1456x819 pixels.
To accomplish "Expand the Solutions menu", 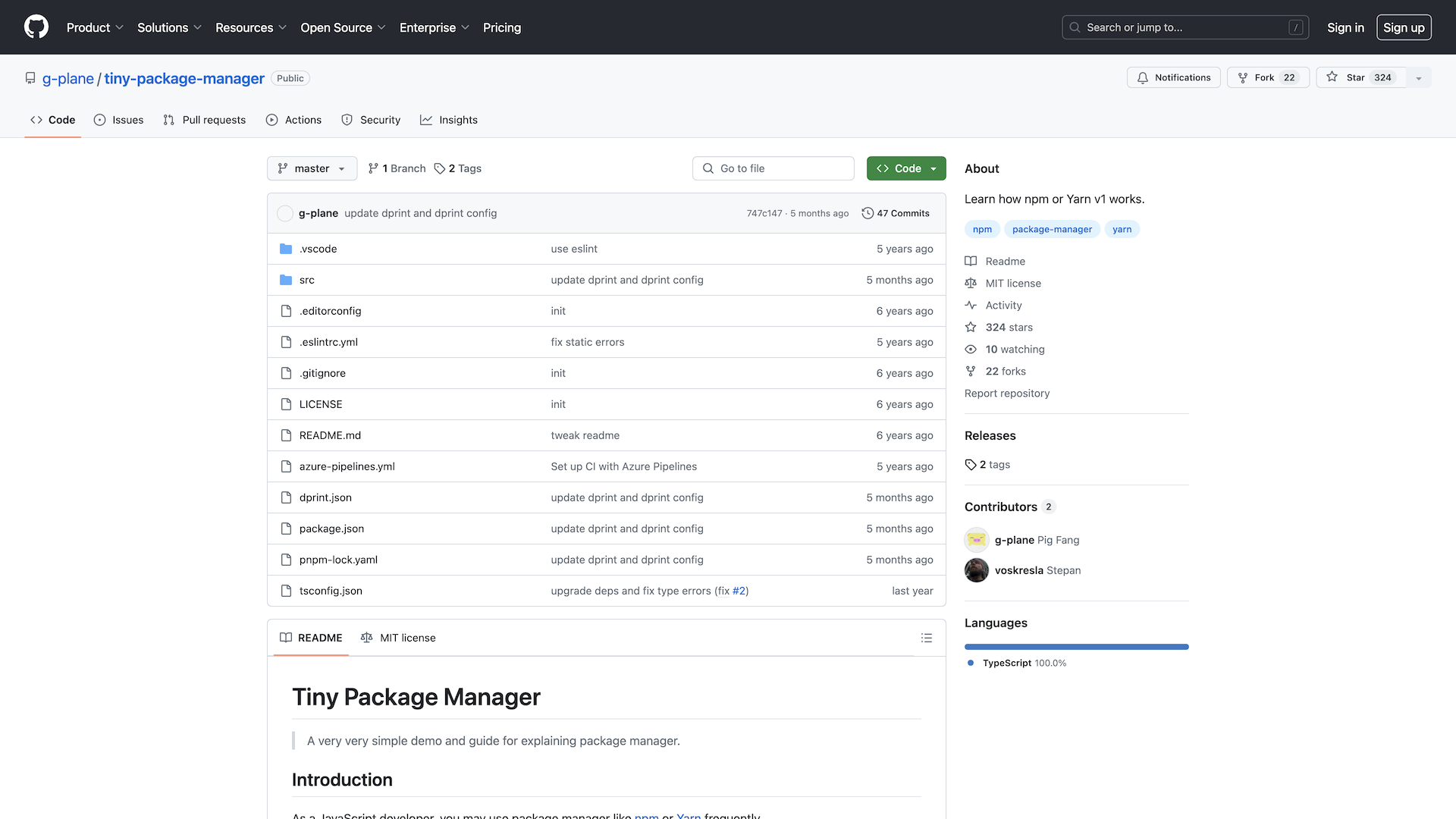I will pos(169,27).
